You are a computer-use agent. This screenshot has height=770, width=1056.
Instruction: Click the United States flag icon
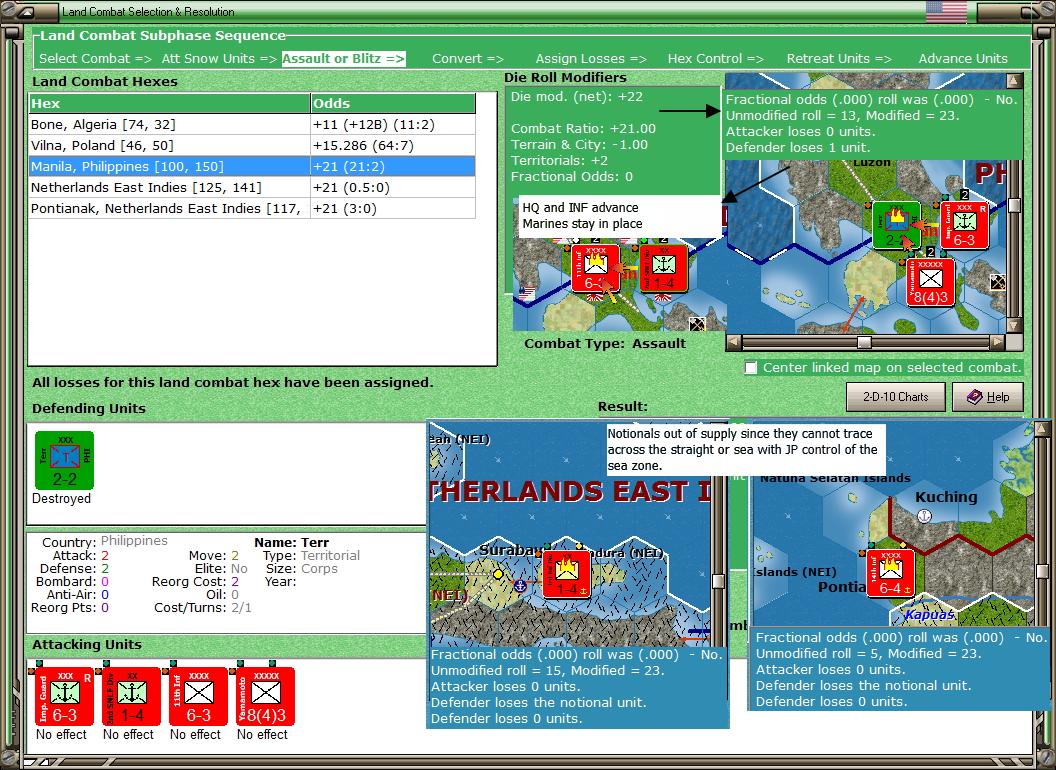[x=946, y=12]
